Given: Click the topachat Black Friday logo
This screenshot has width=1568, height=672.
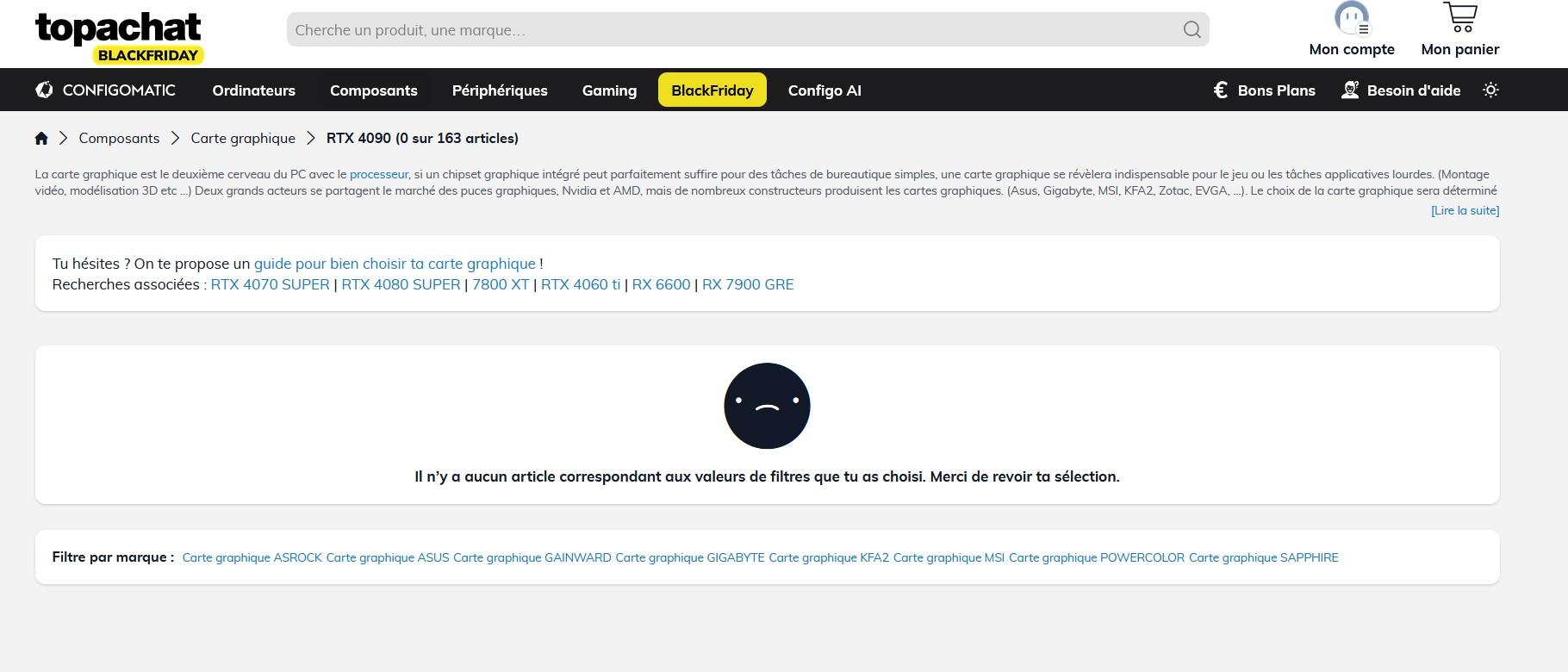Looking at the screenshot, I should (x=119, y=37).
